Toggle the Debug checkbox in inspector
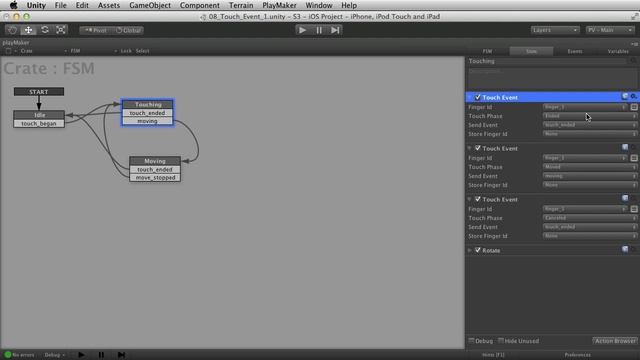The image size is (640, 360). pos(471,341)
